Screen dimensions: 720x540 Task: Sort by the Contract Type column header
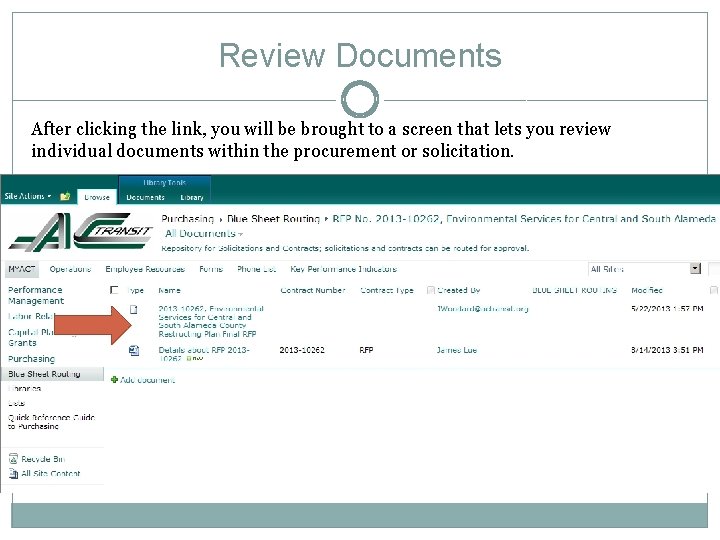pyautogui.click(x=387, y=290)
